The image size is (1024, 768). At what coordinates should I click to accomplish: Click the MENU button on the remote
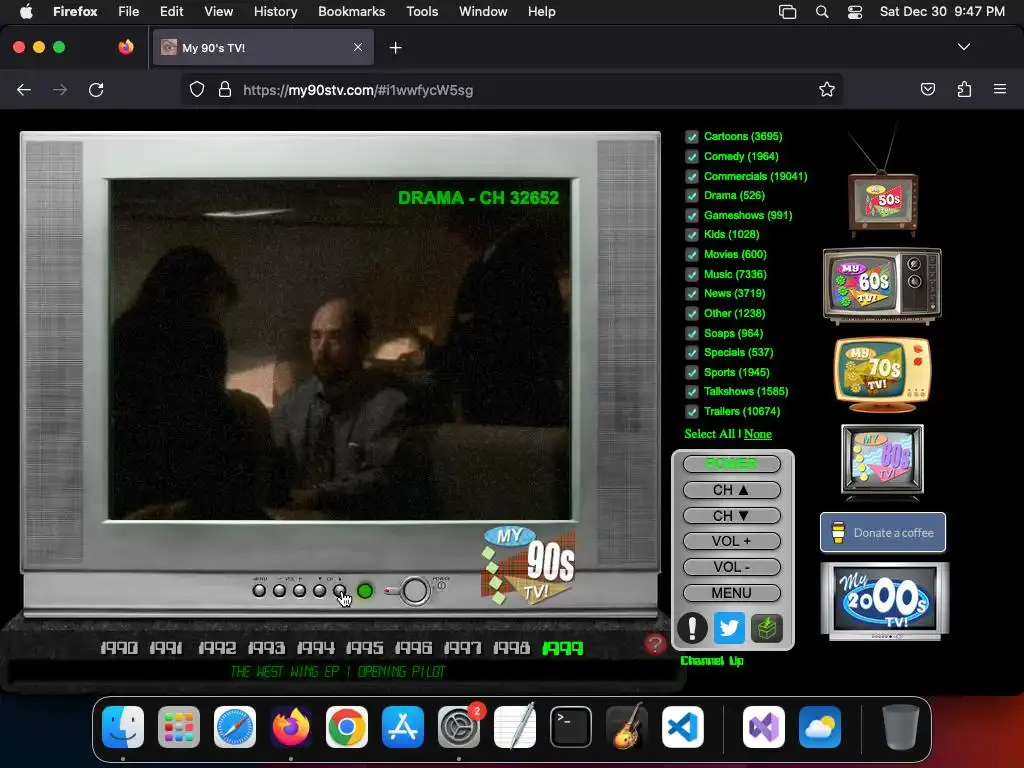point(731,593)
